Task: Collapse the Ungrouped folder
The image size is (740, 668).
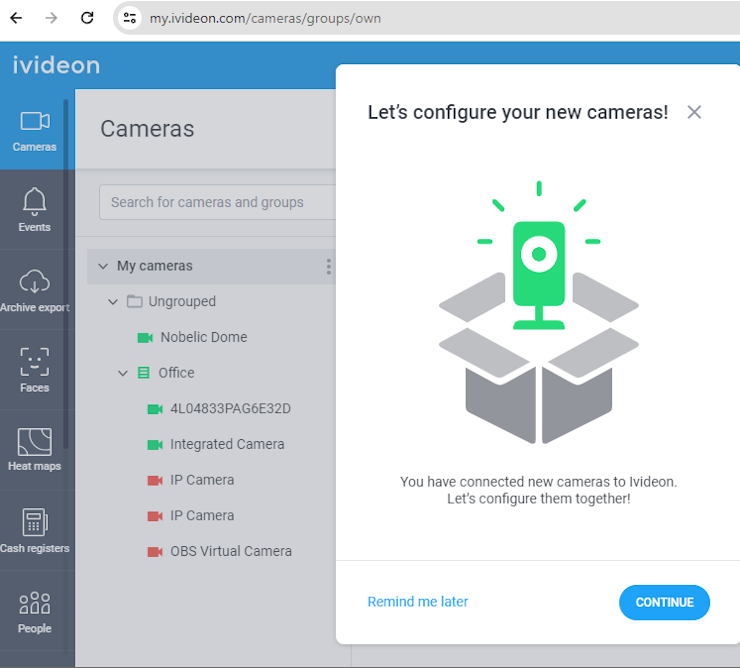Action: pyautogui.click(x=113, y=302)
